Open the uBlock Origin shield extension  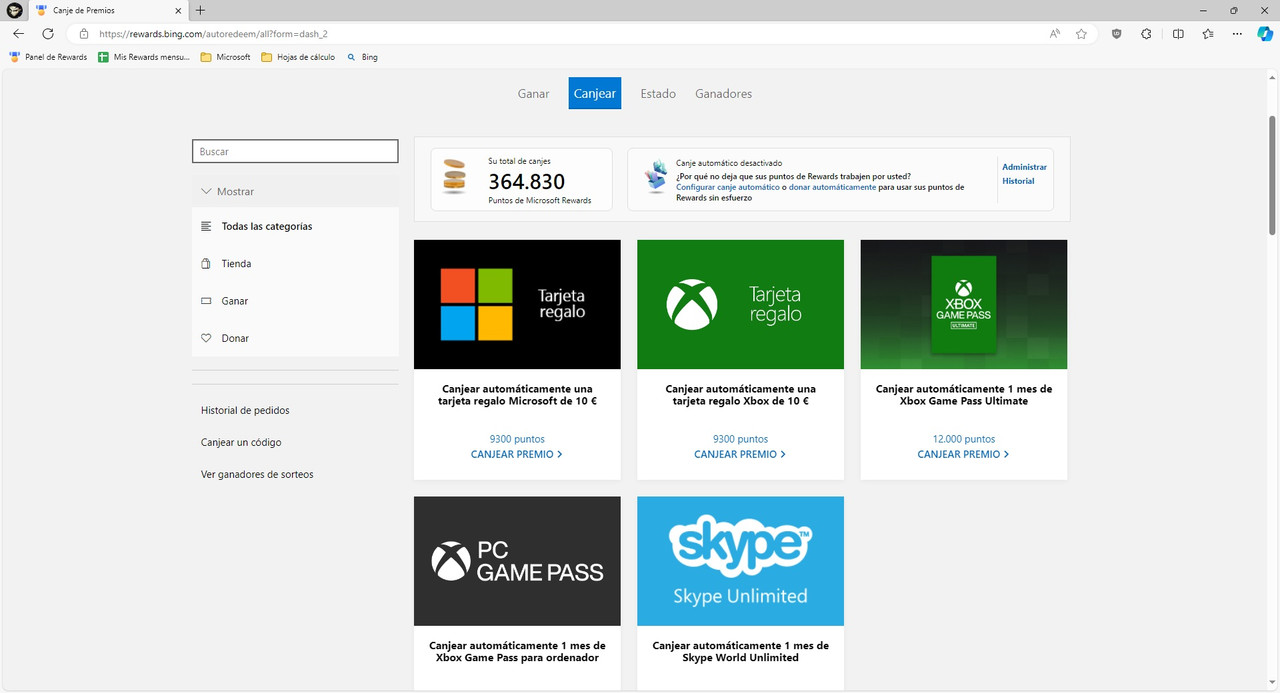pos(1117,33)
